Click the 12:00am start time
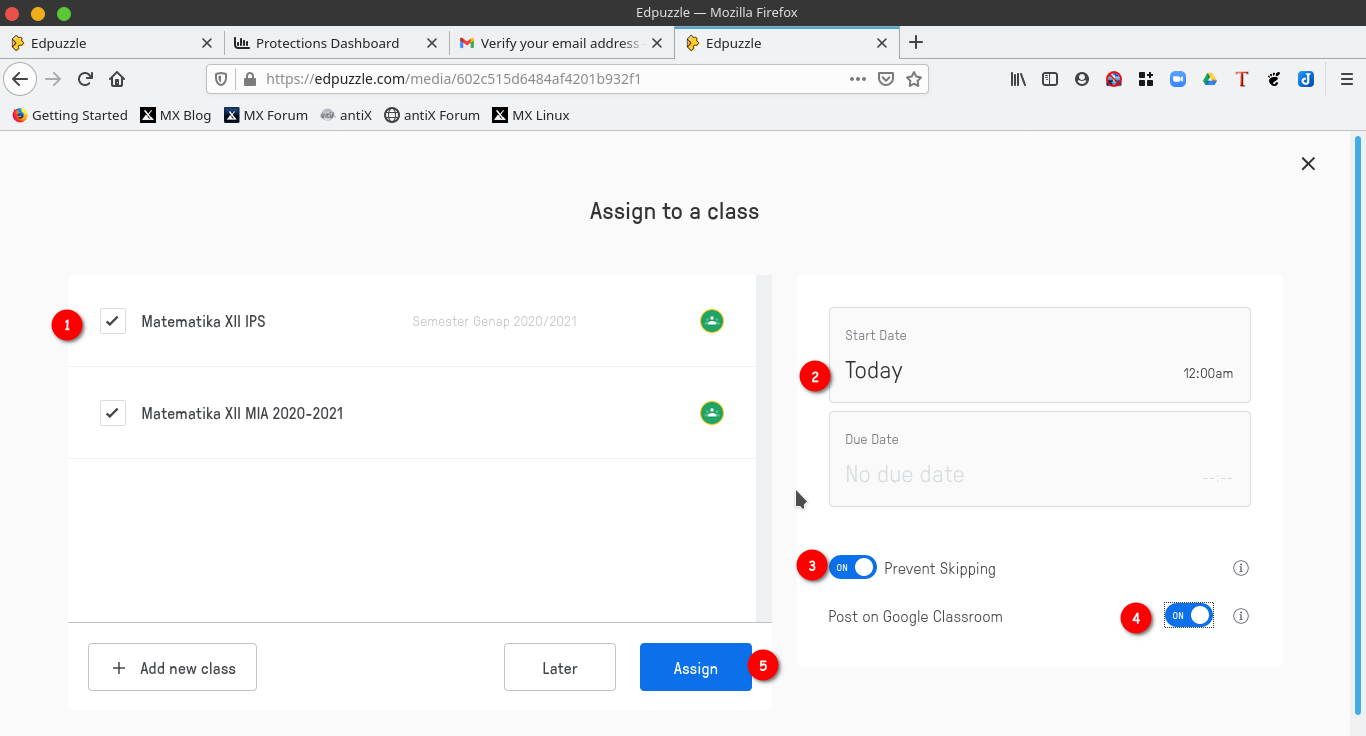This screenshot has width=1366, height=736. point(1208,373)
